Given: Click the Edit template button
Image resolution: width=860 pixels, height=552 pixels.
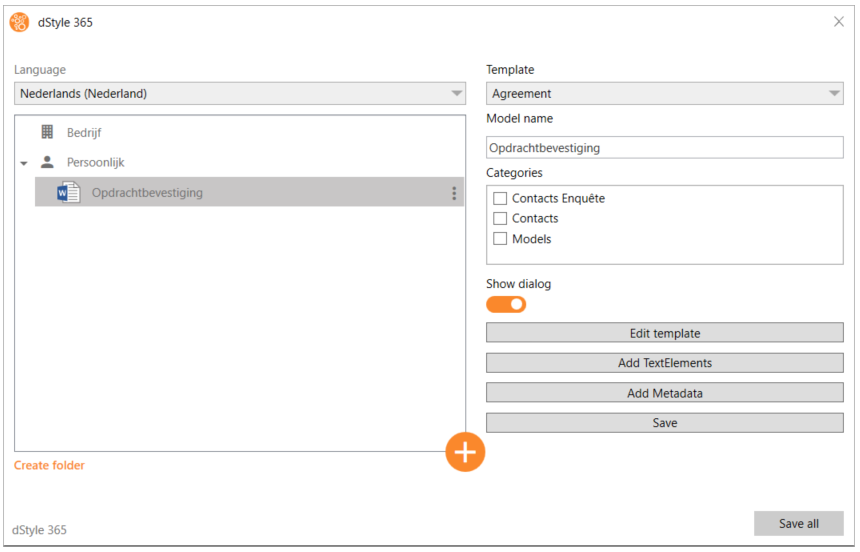Looking at the screenshot, I should (664, 333).
